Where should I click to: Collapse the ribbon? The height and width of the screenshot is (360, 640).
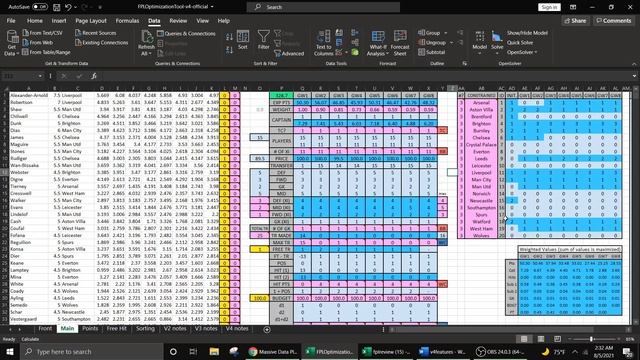click(x=634, y=64)
